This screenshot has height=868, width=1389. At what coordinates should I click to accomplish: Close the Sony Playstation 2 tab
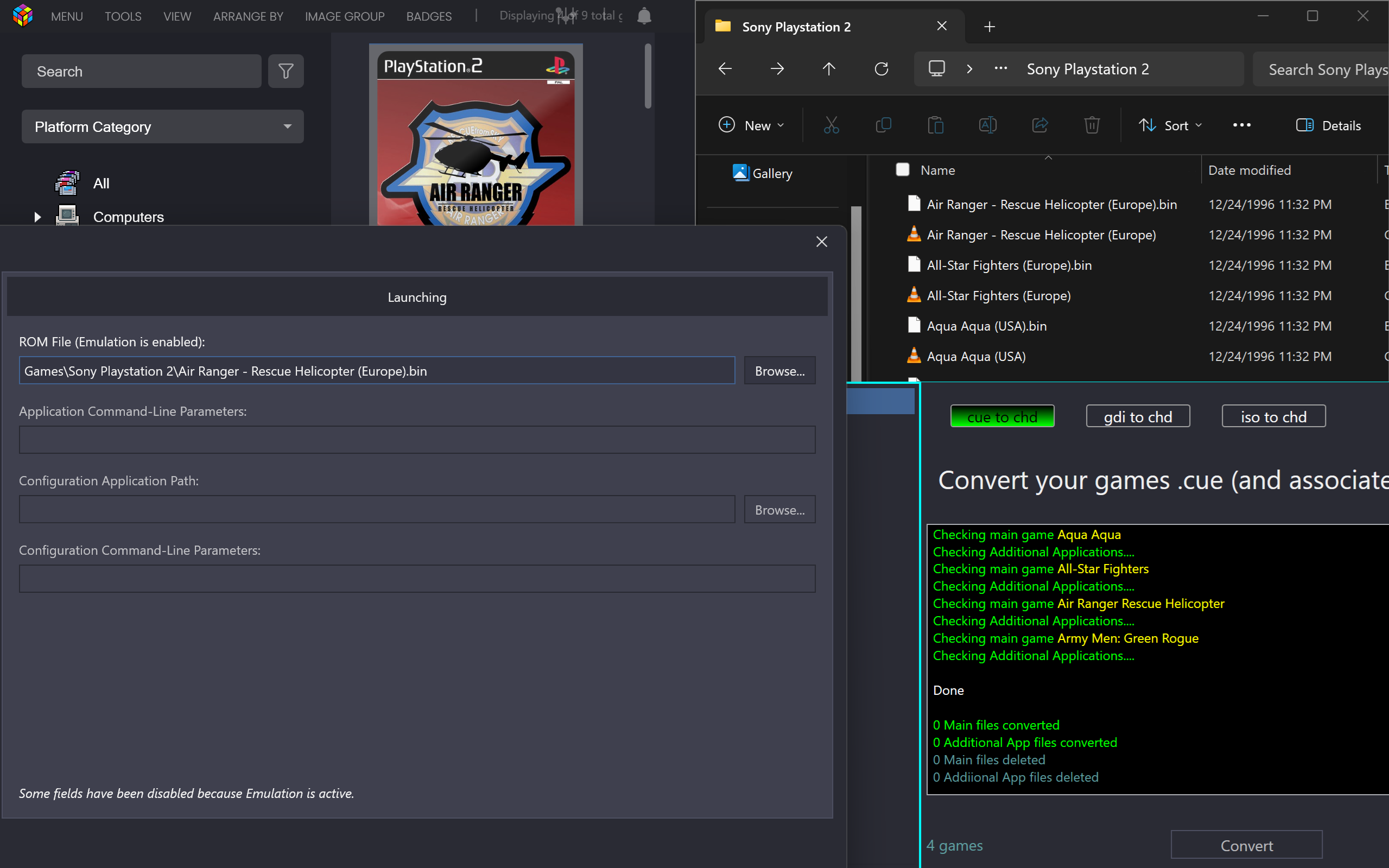(x=941, y=26)
